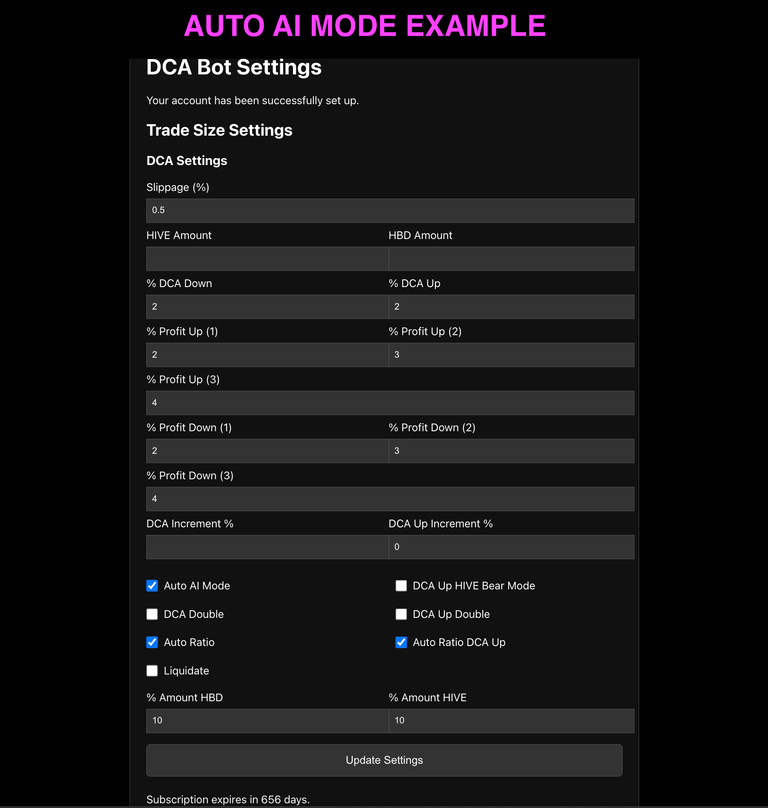768x808 pixels.
Task: Uncheck Auto Ratio DCA Up
Action: (x=401, y=643)
